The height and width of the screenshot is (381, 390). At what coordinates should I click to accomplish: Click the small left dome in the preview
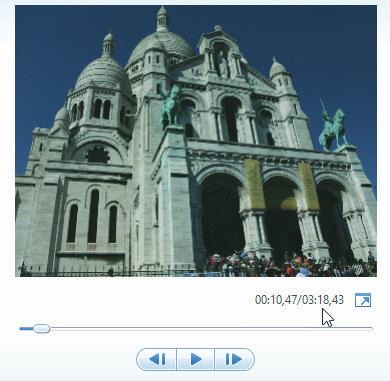100,67
